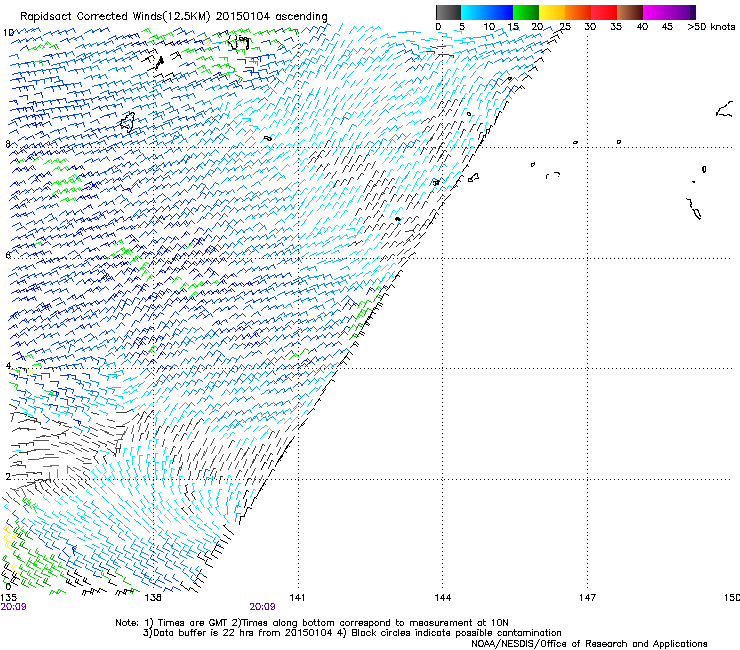Screen dimensions: 740x650
Task: Click the '20150104 ascending' date text
Action: [272, 17]
